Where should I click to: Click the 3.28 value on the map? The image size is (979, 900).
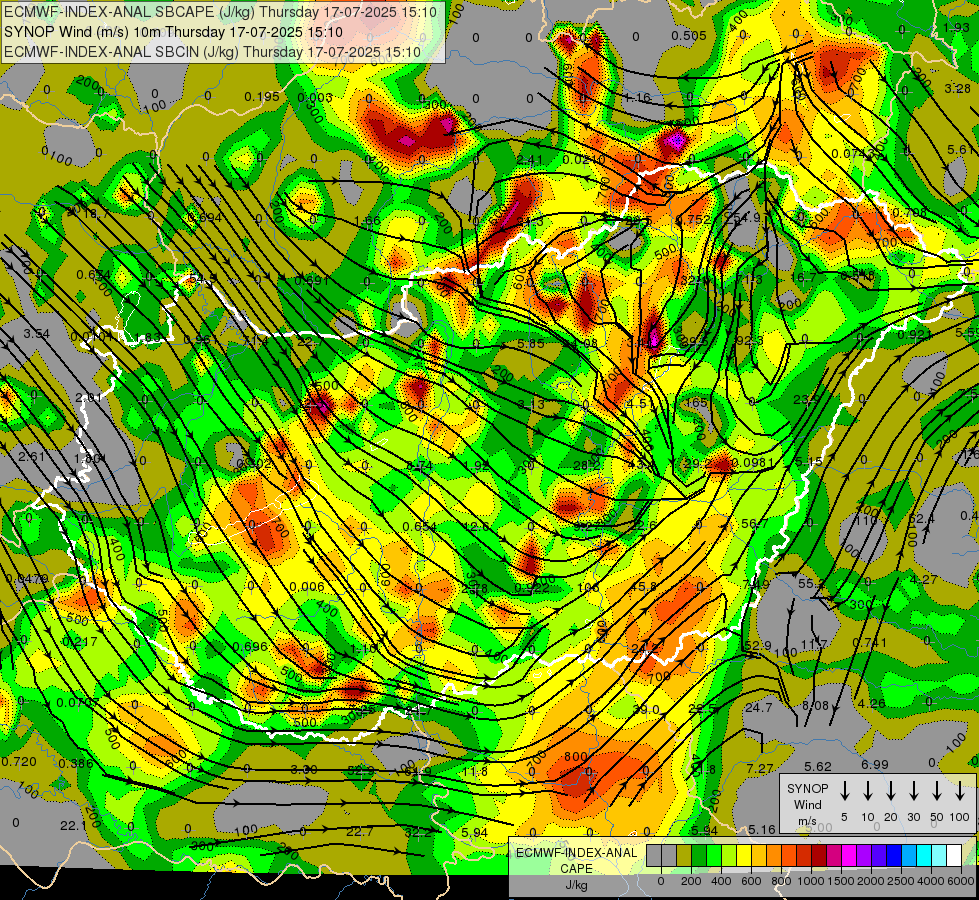(x=958, y=89)
